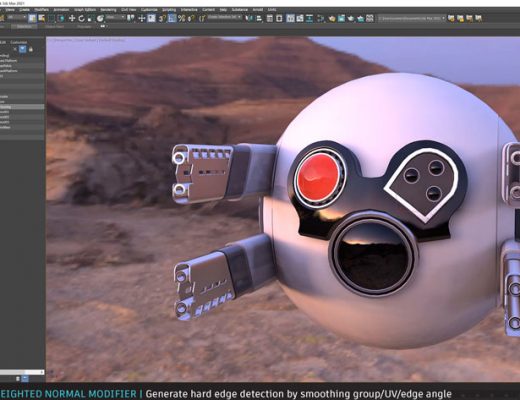Open the Modifiers menu
520x400 pixels.
(x=42, y=10)
